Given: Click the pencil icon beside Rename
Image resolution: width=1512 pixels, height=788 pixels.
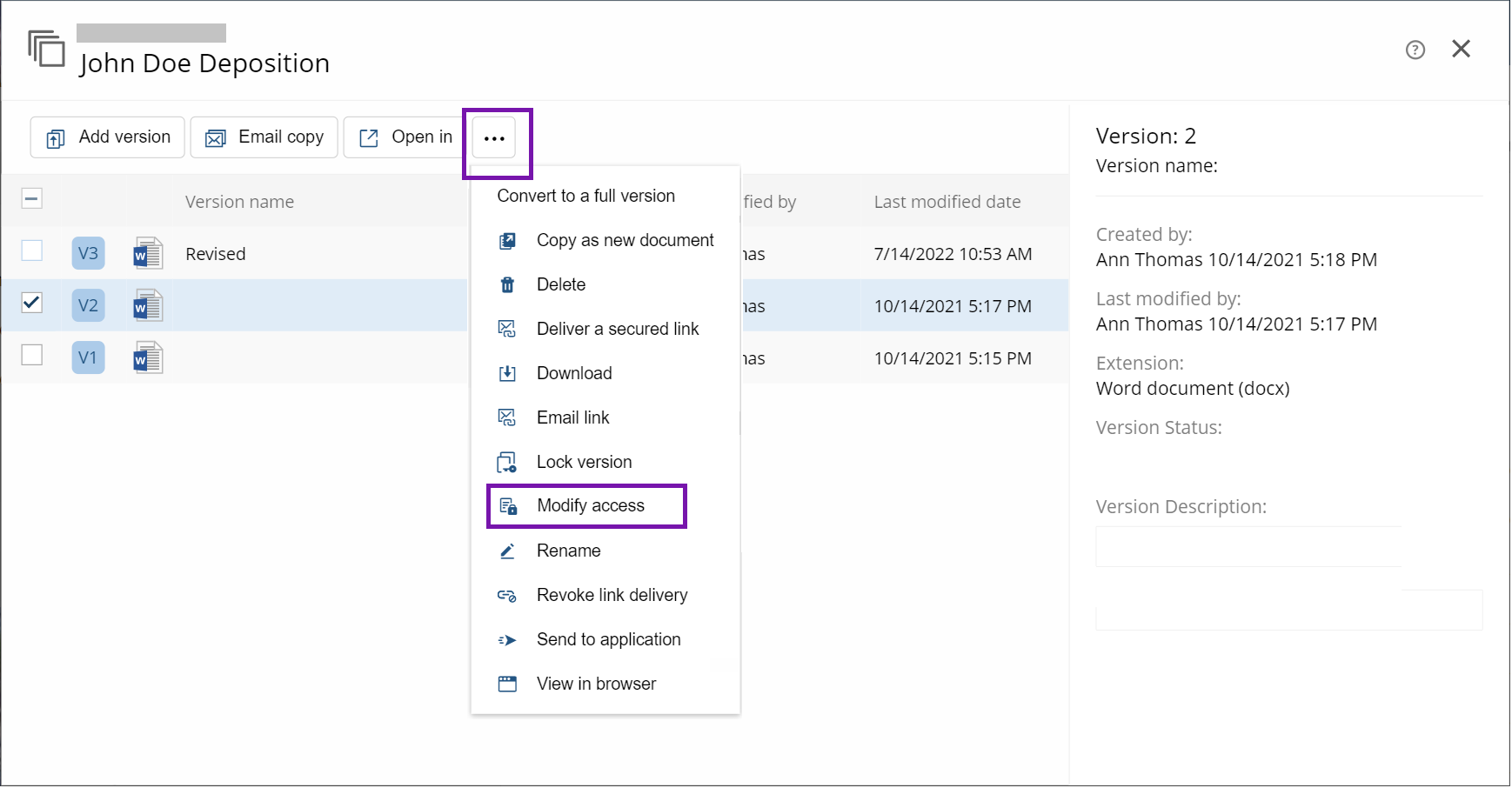Looking at the screenshot, I should (x=507, y=551).
